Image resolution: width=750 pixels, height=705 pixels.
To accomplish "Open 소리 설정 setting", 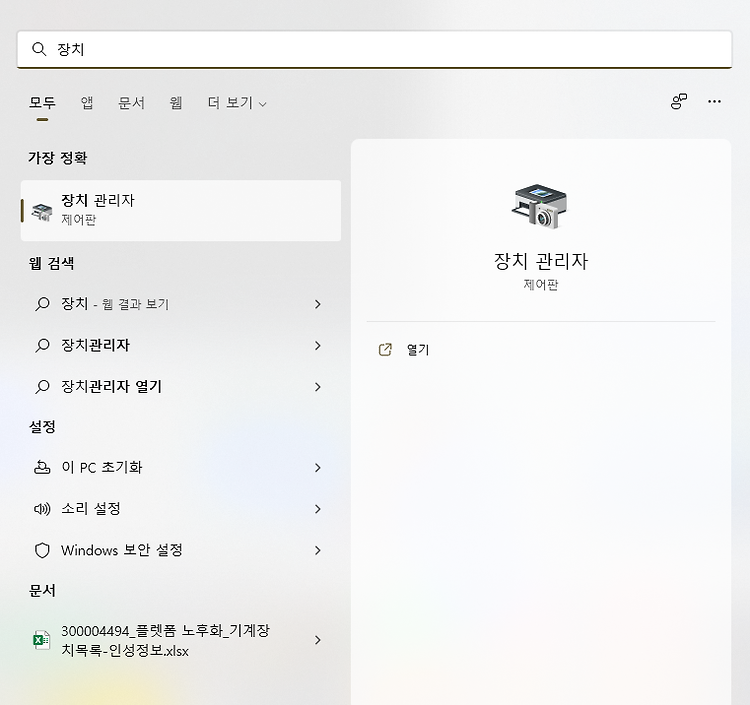I will click(x=181, y=509).
